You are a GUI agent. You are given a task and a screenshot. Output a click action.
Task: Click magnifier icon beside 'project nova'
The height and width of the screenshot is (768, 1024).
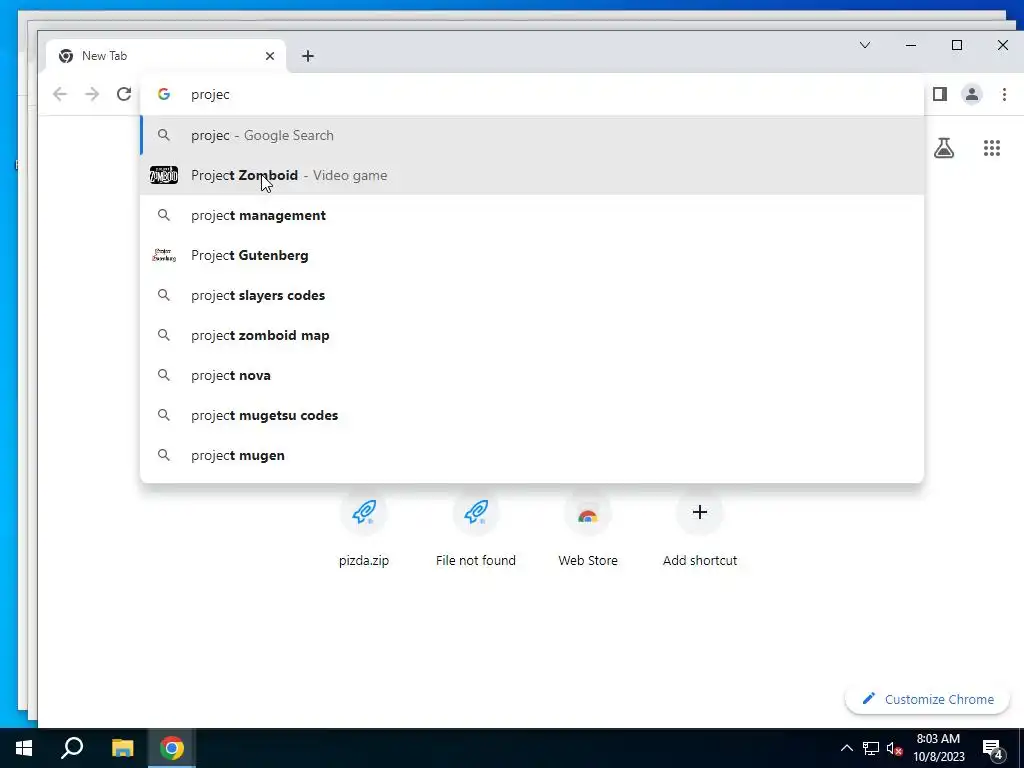[164, 376]
